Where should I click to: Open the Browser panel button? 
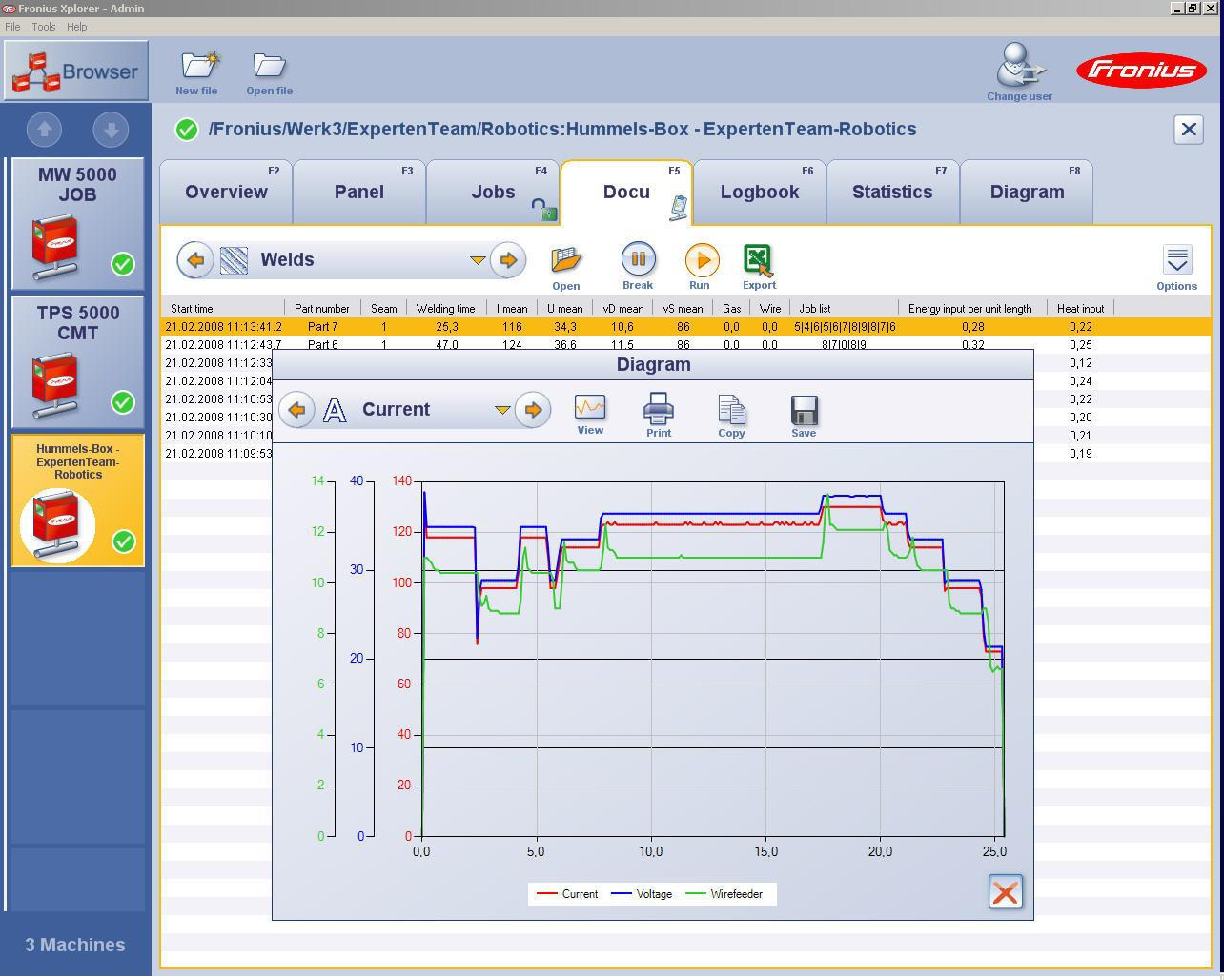pyautogui.click(x=76, y=71)
